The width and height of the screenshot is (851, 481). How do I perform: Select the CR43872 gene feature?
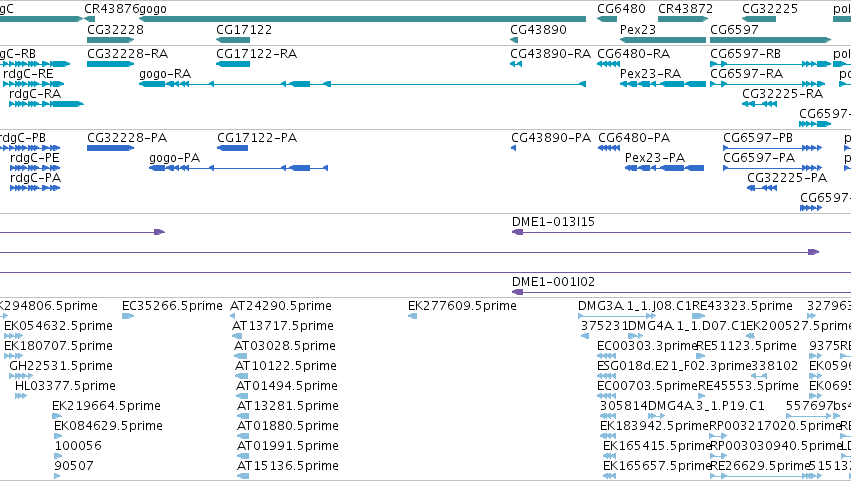pyautogui.click(x=683, y=19)
